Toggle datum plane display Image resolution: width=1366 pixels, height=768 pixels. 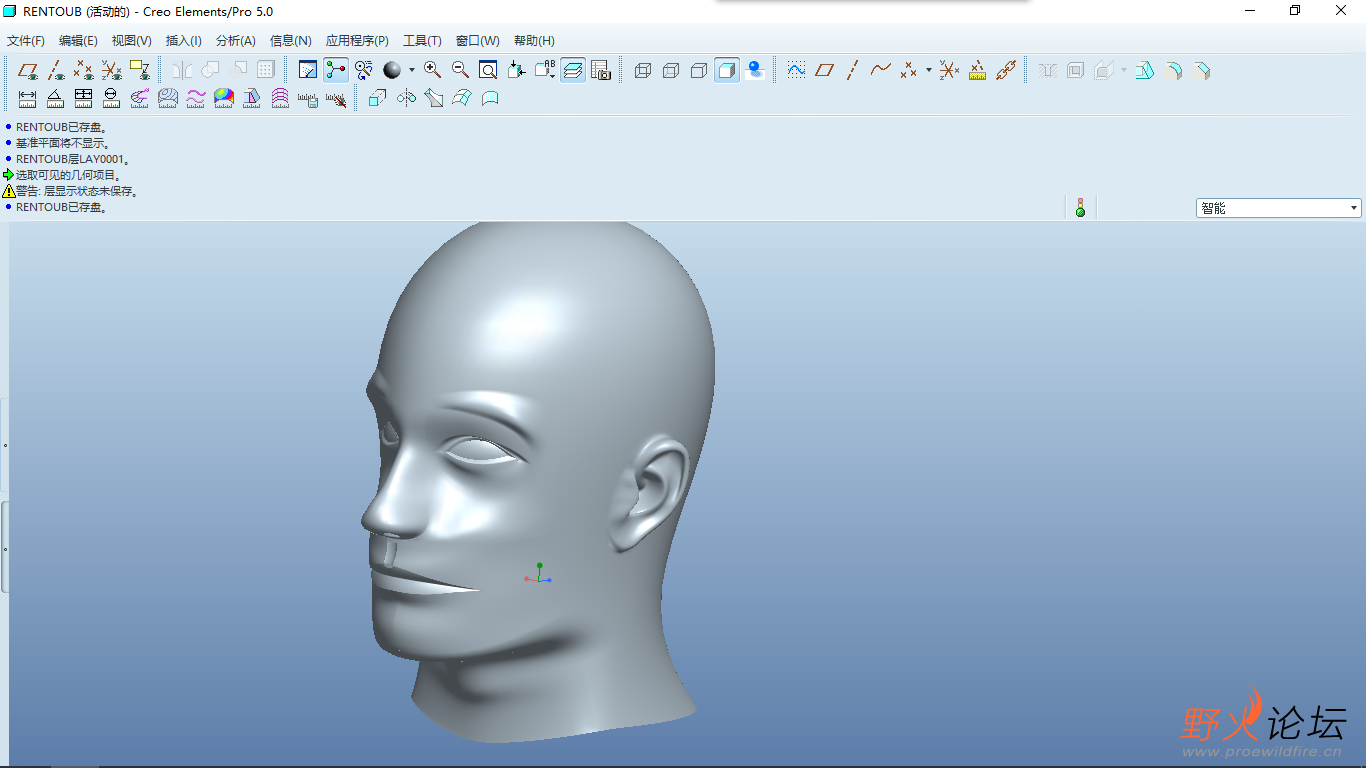28,70
